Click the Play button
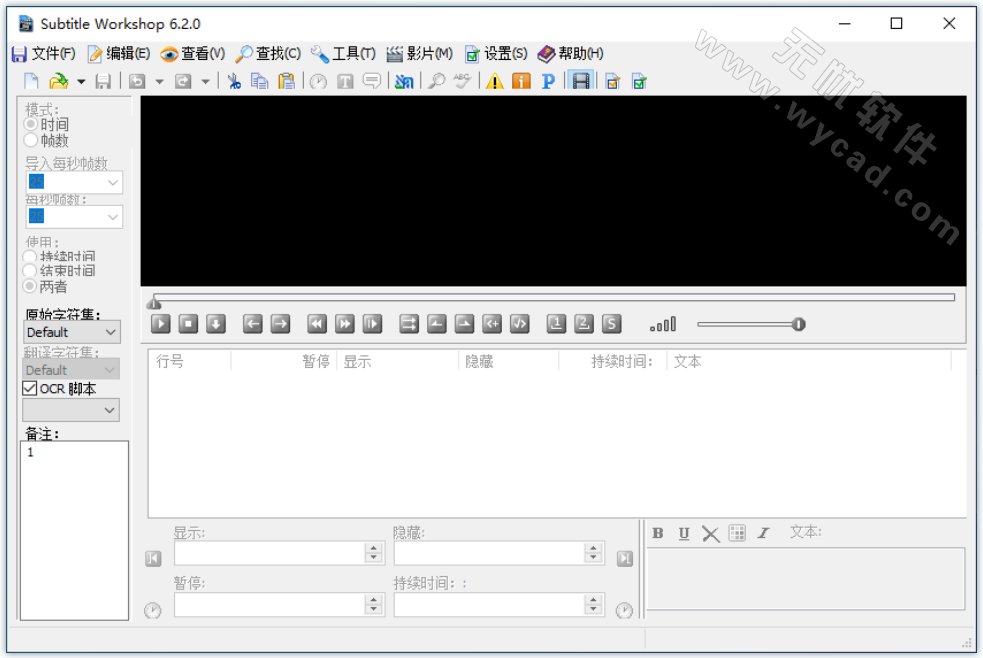 [x=160, y=323]
